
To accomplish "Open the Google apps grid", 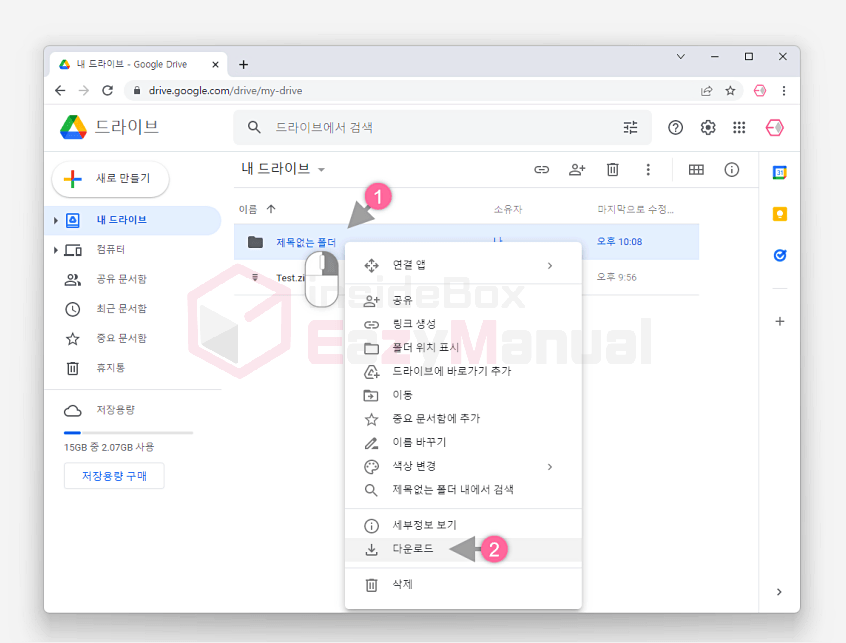I will coord(739,127).
